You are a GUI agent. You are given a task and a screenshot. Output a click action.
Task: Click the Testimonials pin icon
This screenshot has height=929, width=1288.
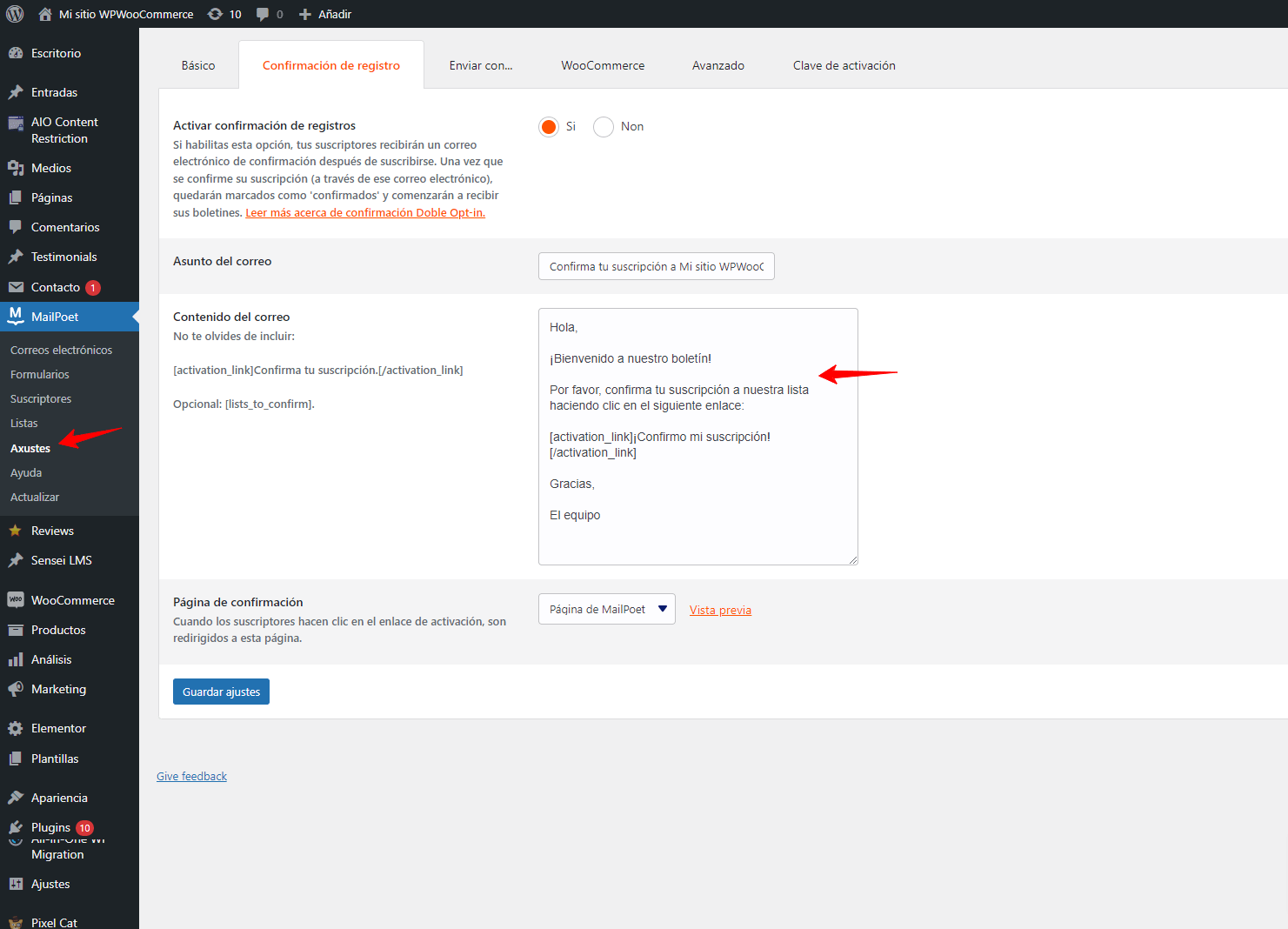16,257
